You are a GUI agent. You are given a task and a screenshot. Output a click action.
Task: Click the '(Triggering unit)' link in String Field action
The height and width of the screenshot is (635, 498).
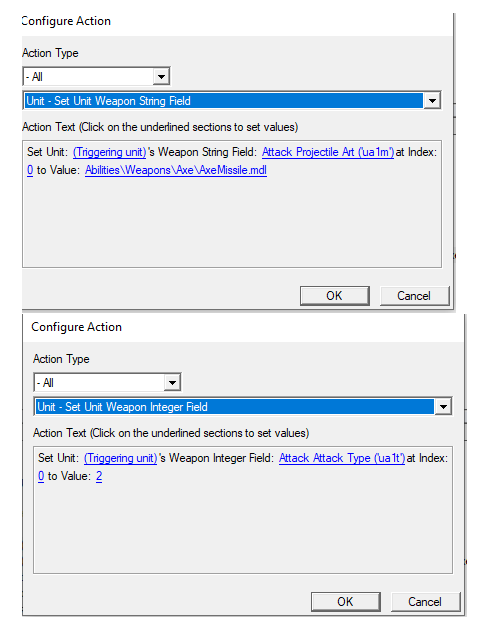click(x=109, y=152)
